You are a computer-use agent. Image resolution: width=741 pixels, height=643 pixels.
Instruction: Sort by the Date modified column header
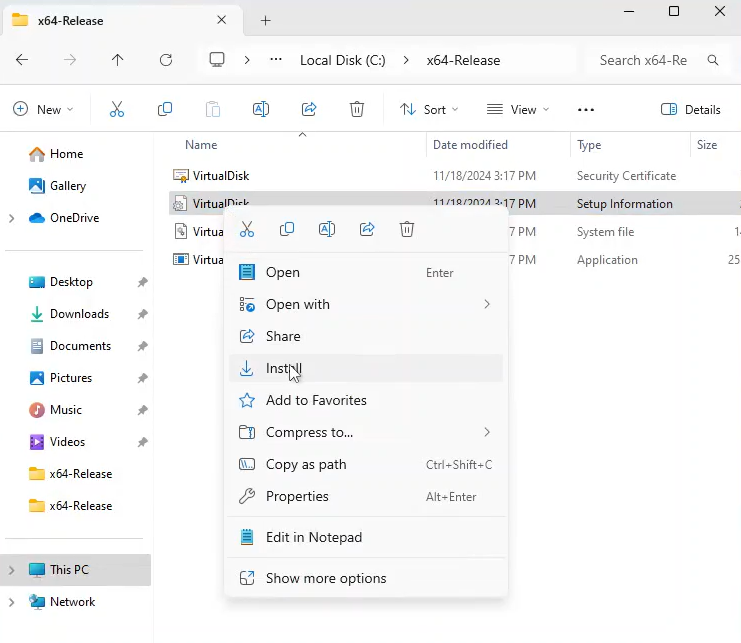point(470,145)
